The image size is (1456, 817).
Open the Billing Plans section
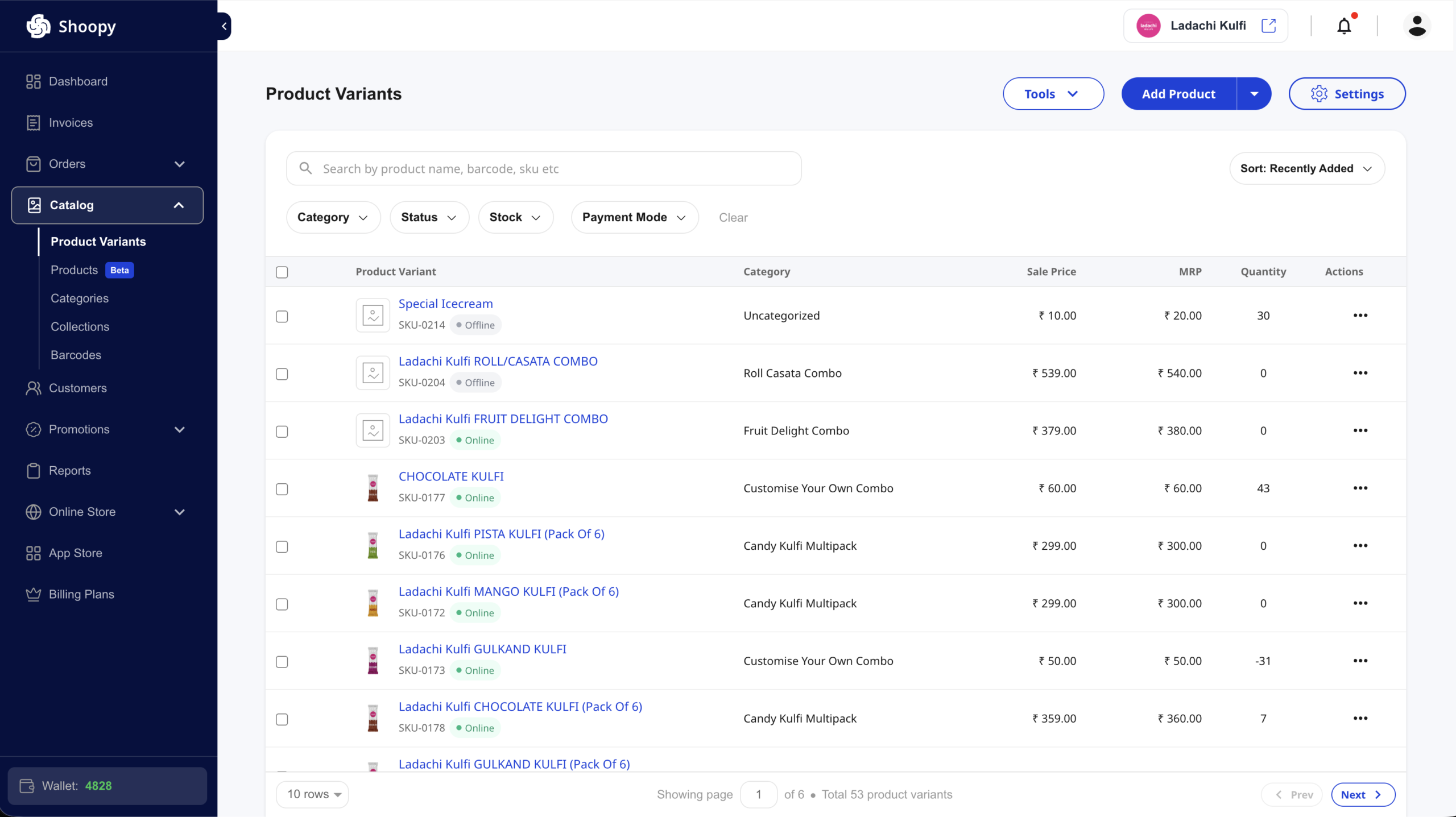pyautogui.click(x=81, y=594)
